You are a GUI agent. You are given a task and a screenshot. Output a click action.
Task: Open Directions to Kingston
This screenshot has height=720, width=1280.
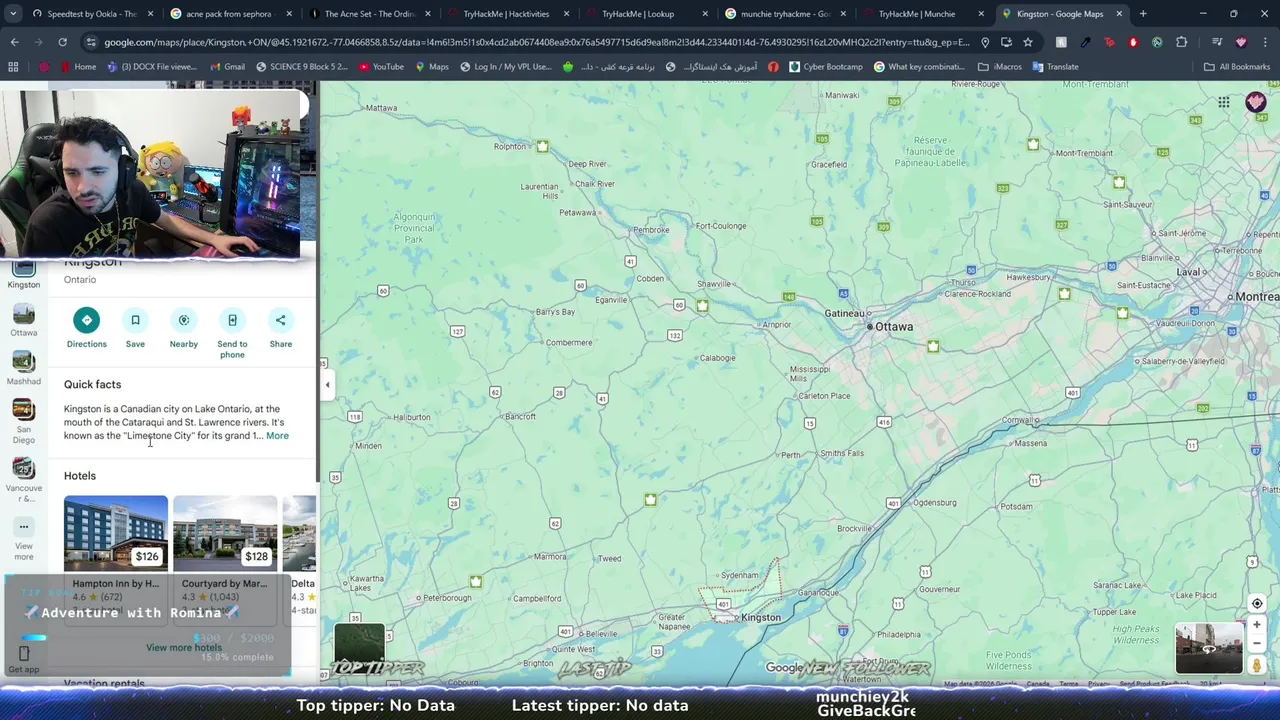(86, 328)
